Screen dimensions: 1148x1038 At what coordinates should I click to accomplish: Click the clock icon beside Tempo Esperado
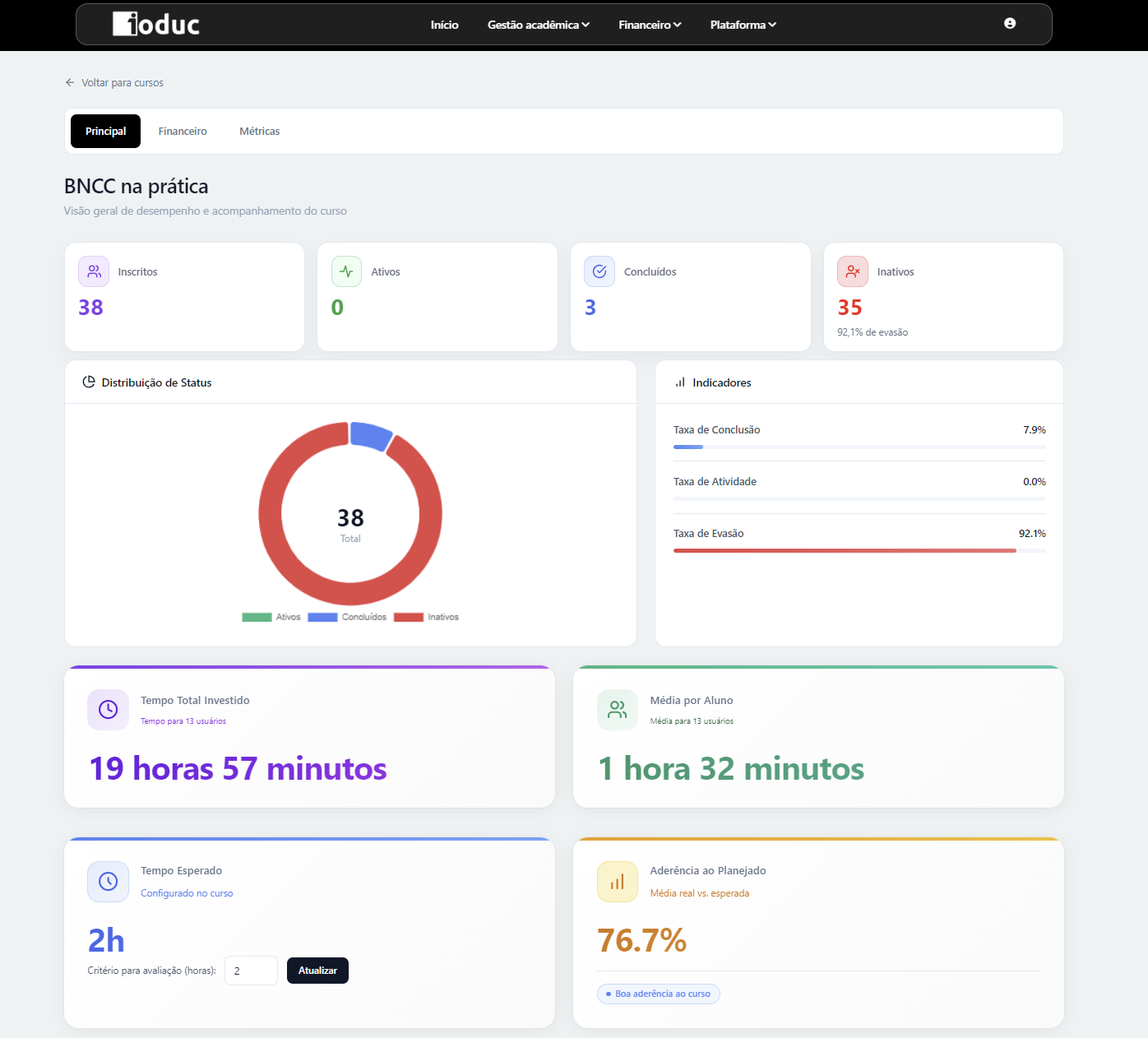(108, 882)
